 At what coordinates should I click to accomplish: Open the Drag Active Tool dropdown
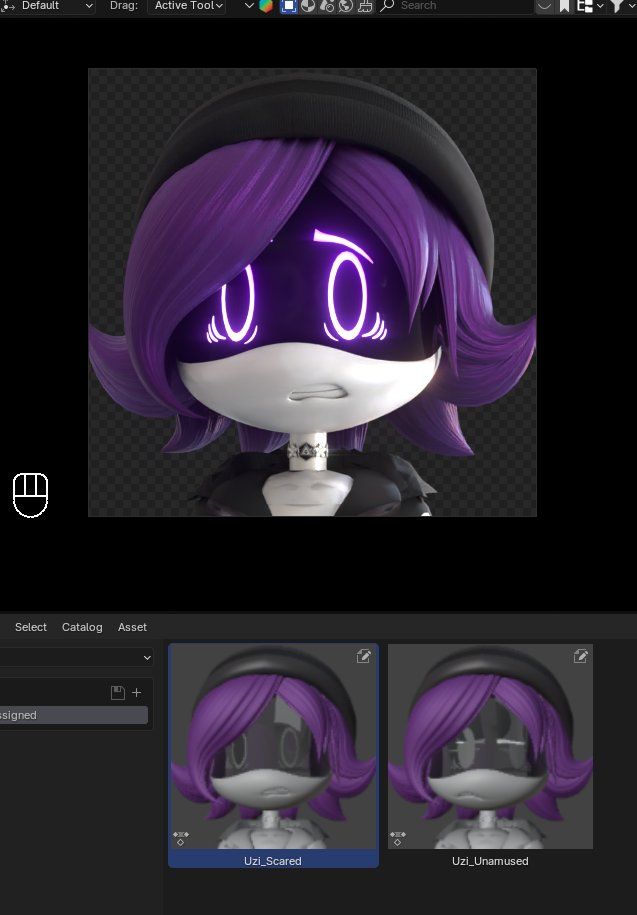[x=187, y=6]
